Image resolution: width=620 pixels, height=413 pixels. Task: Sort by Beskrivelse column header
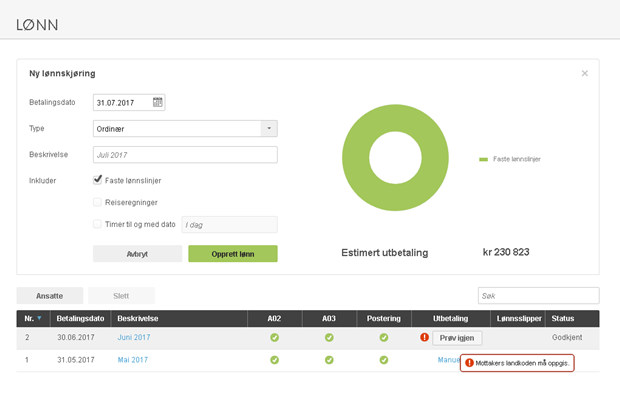179,318
